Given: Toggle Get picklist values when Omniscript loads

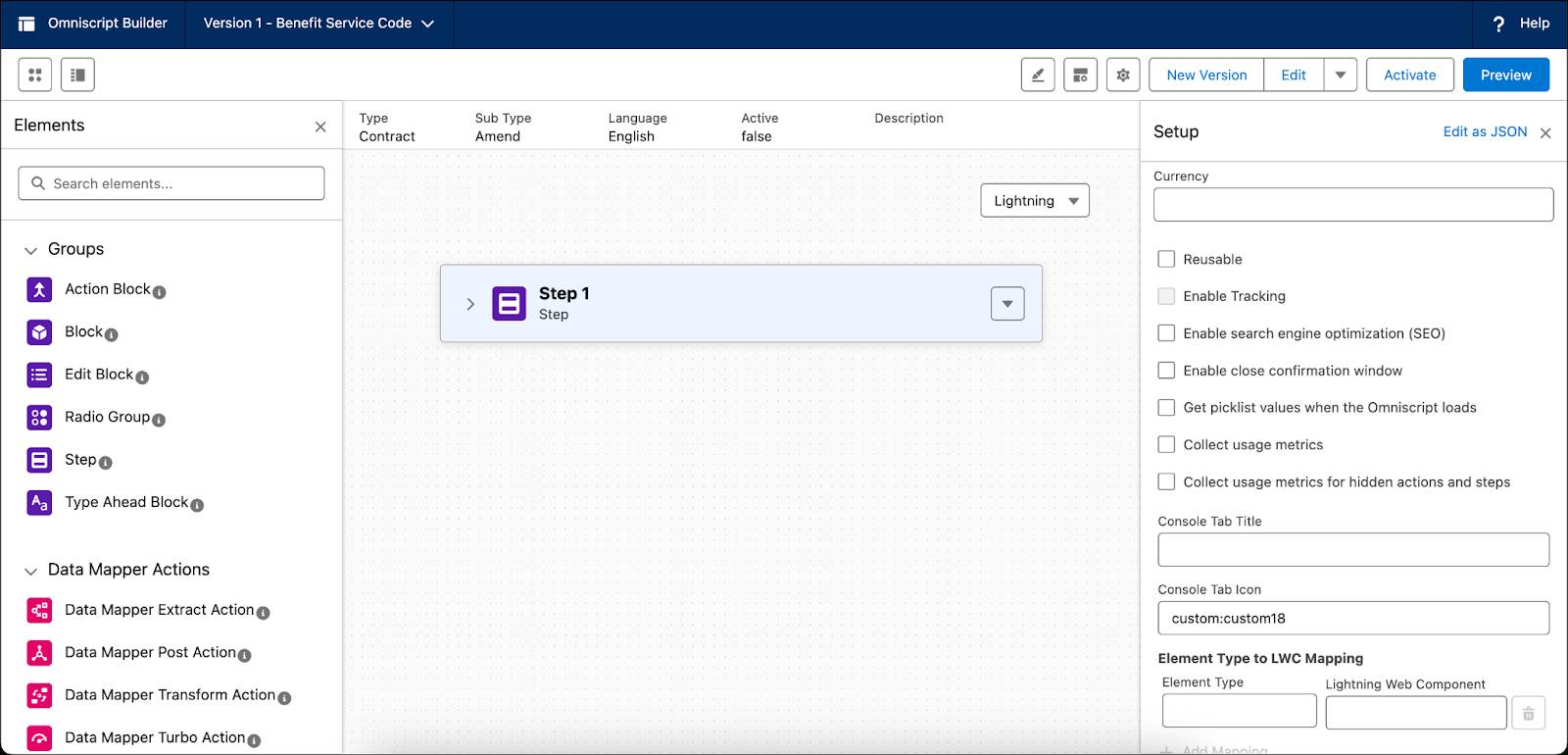Looking at the screenshot, I should coord(1166,408).
